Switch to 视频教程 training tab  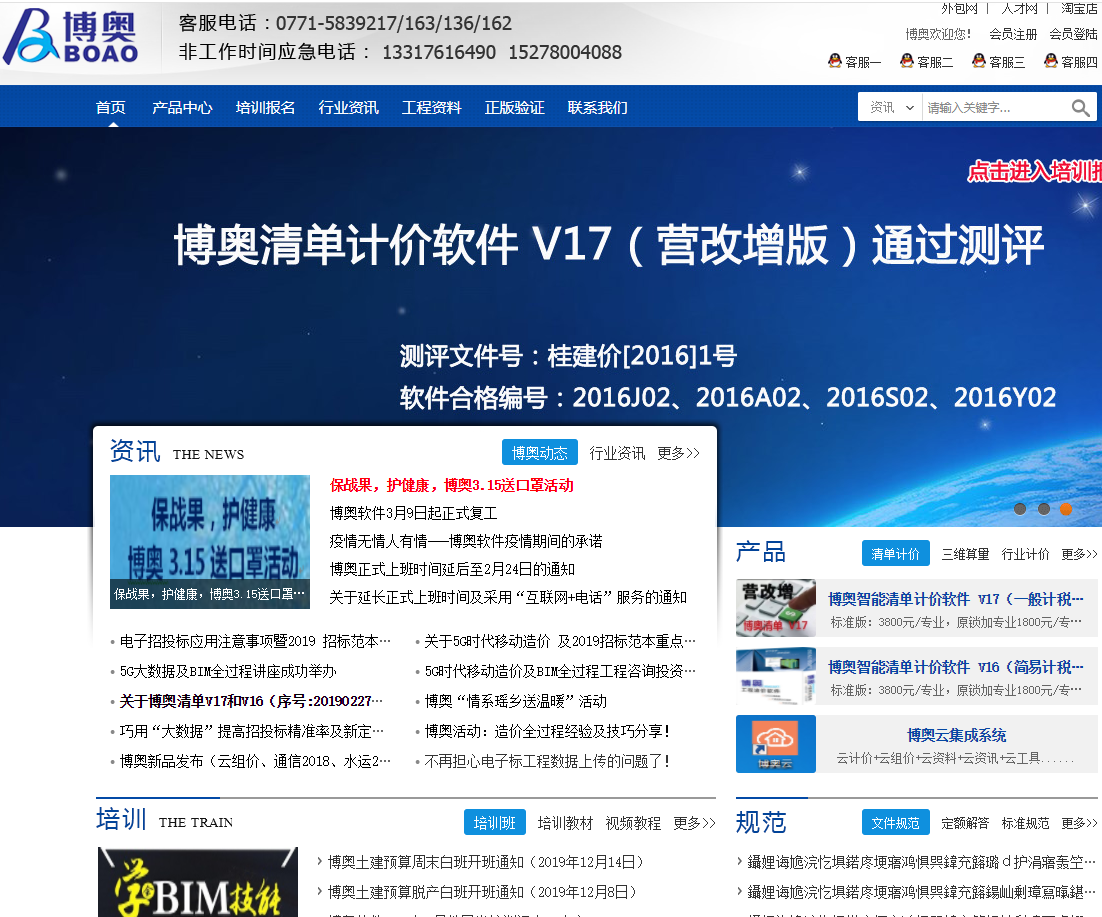633,823
